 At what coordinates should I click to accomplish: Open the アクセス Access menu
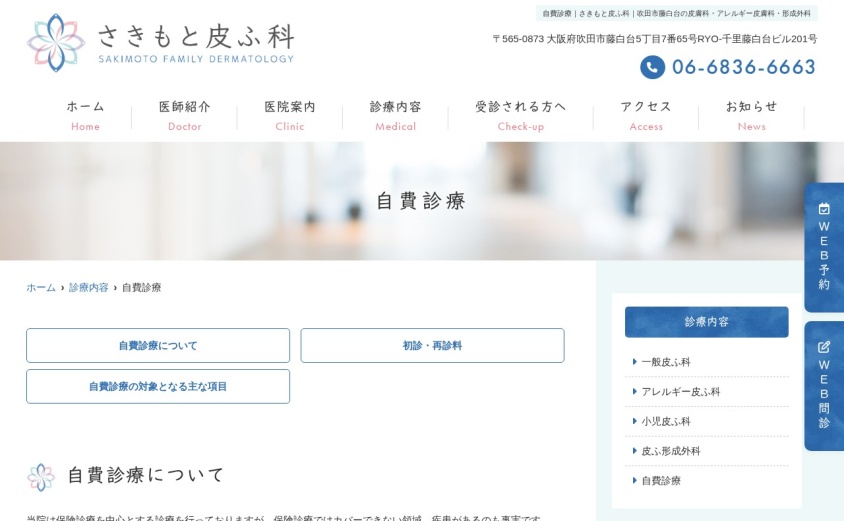646,116
